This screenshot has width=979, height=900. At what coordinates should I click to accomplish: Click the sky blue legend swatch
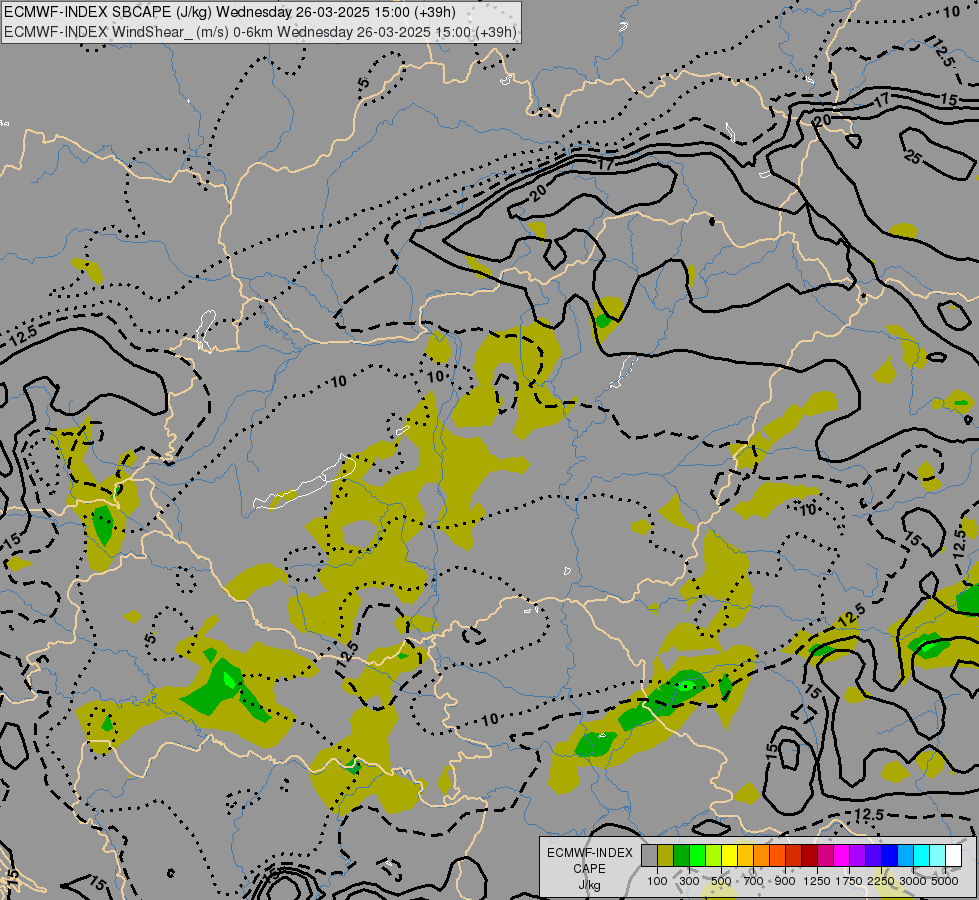[x=905, y=856]
